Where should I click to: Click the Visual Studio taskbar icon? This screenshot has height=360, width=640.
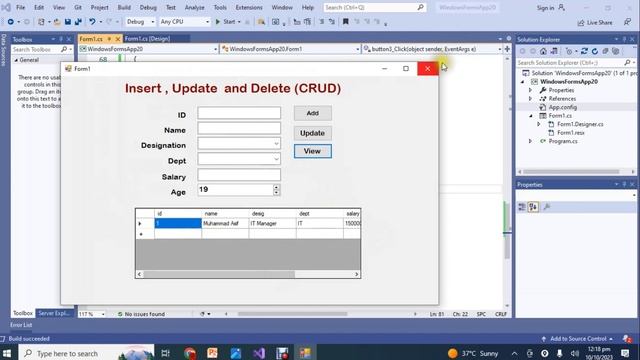[x=258, y=353]
